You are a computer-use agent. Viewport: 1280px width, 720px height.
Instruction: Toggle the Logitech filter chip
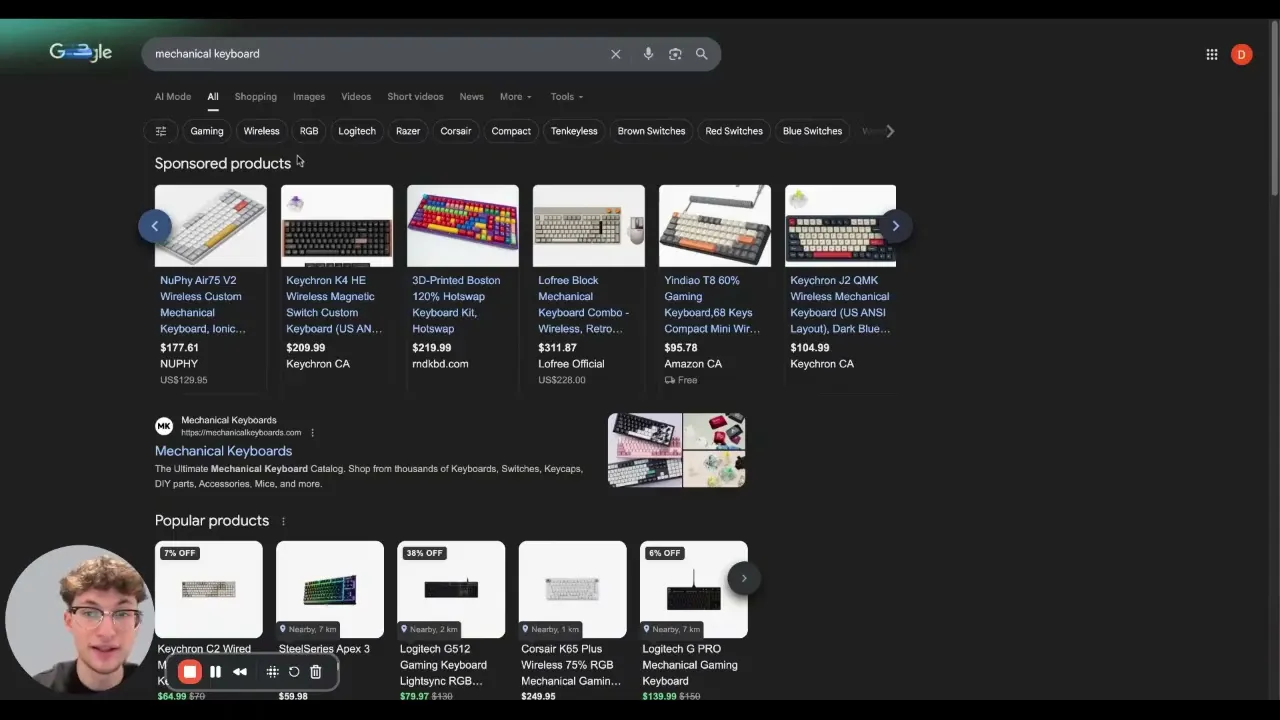coord(357,131)
